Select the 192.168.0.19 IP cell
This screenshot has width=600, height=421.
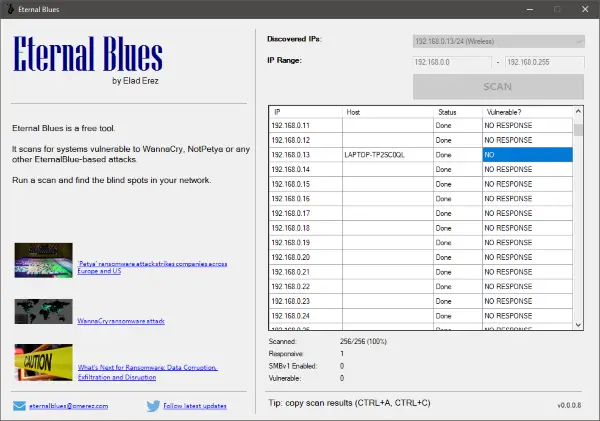[306, 243]
